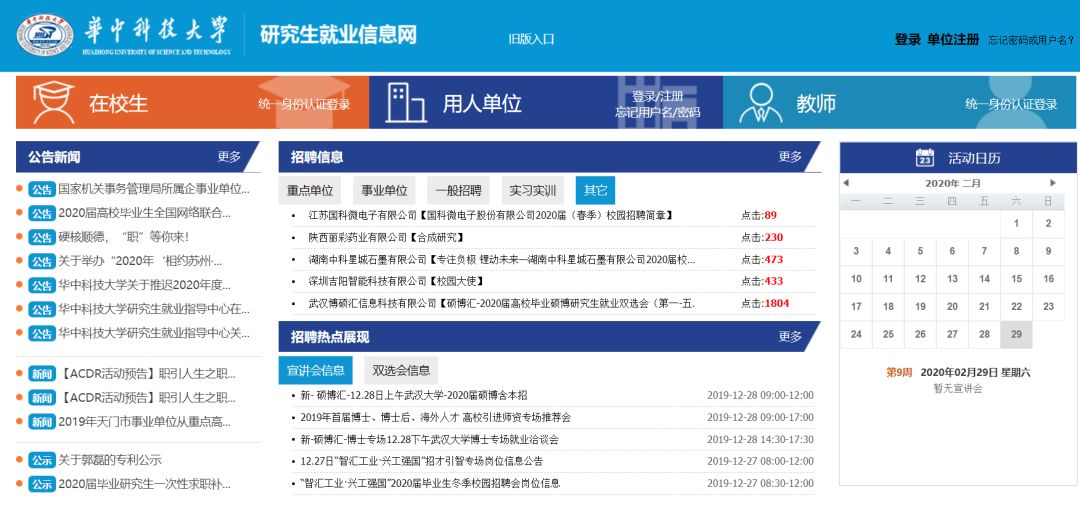Switch to the 重点单位 tab
This screenshot has width=1080, height=509.
tap(309, 190)
